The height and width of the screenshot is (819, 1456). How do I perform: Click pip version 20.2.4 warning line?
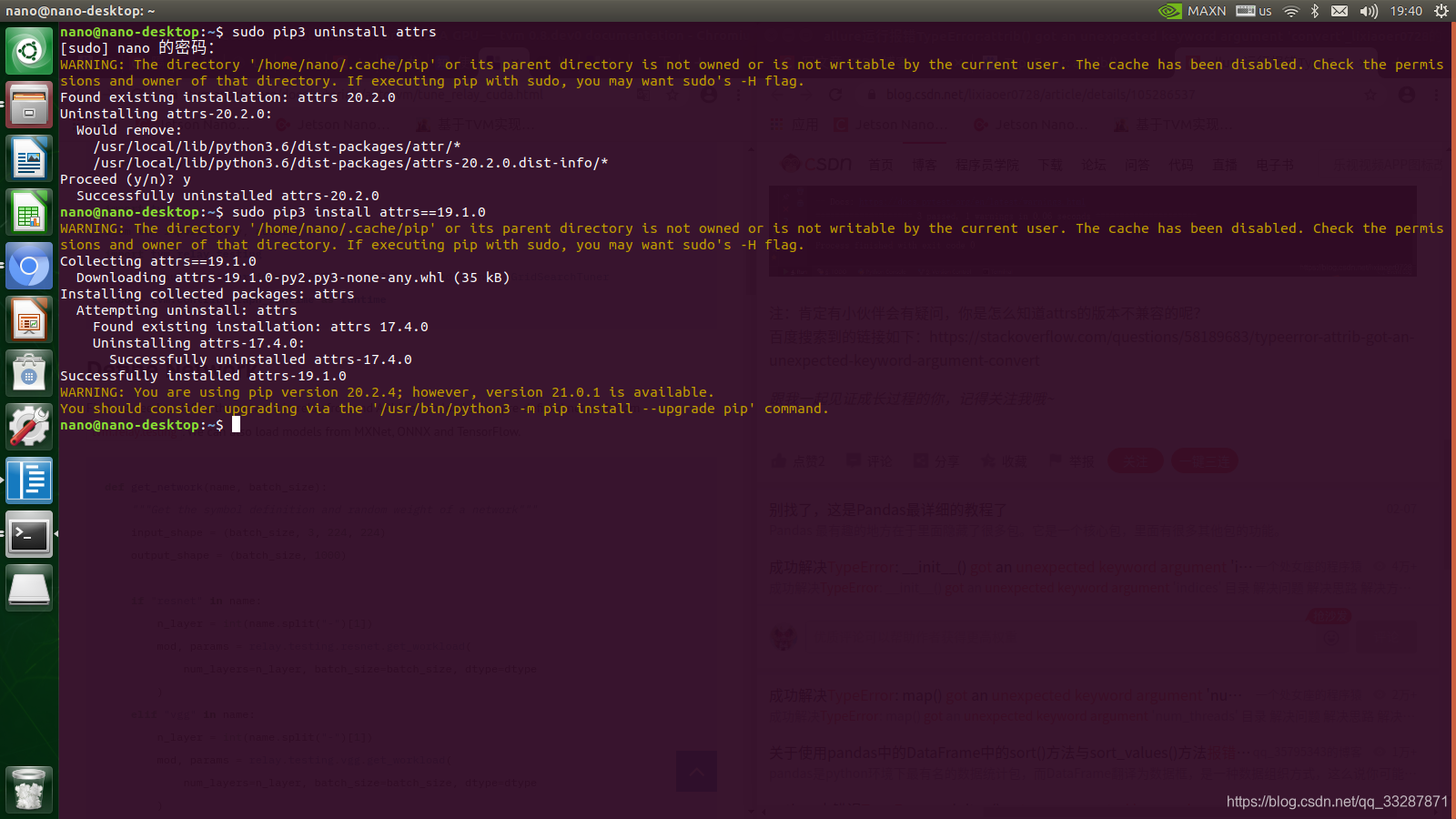388,392
